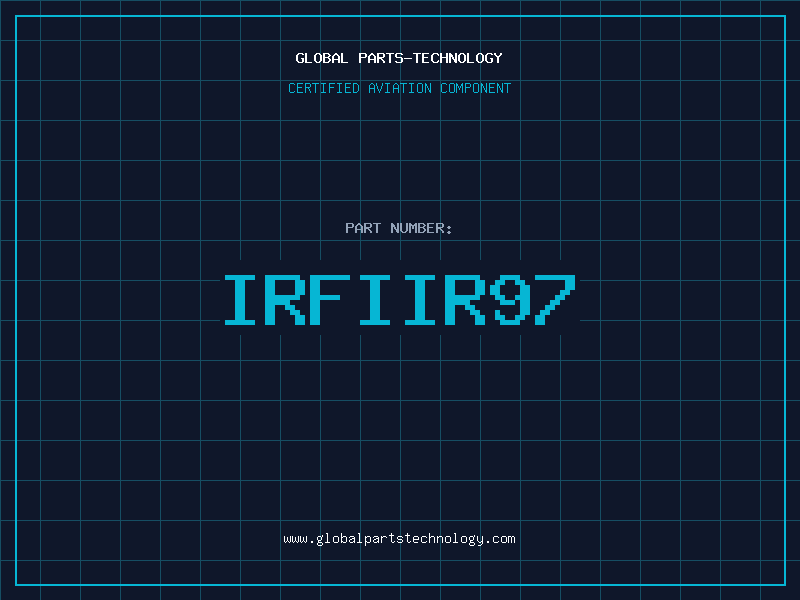Screen dimensions: 800x600
Task: Click the word COMPONENT in the subtitle
Action: pos(474,88)
